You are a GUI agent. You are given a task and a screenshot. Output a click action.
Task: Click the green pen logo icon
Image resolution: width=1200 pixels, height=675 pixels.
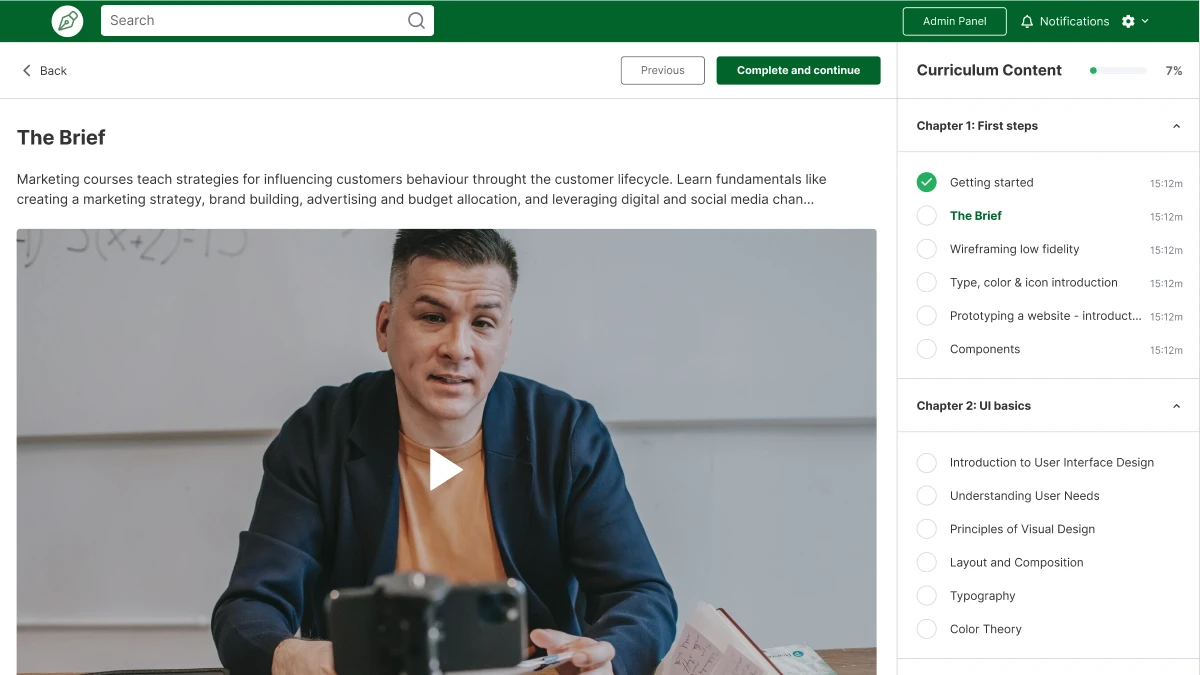[68, 21]
